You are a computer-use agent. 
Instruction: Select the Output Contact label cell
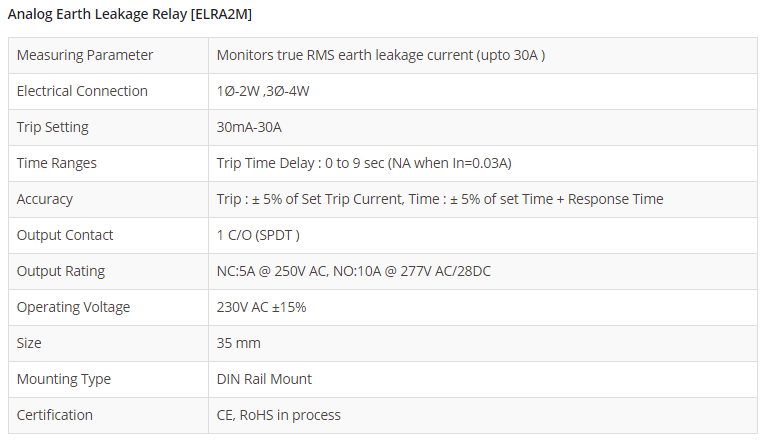click(x=65, y=235)
